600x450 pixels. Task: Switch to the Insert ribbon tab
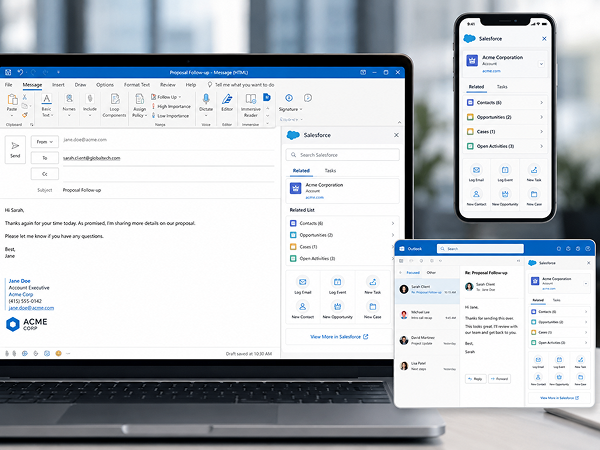click(x=58, y=85)
